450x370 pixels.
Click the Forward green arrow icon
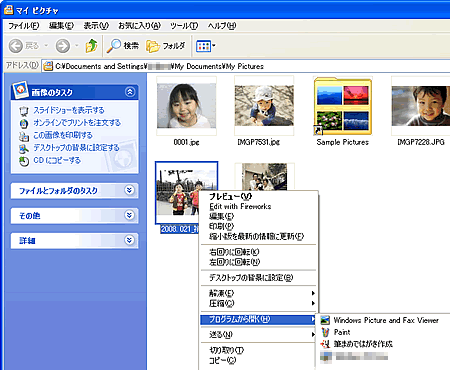63,46
